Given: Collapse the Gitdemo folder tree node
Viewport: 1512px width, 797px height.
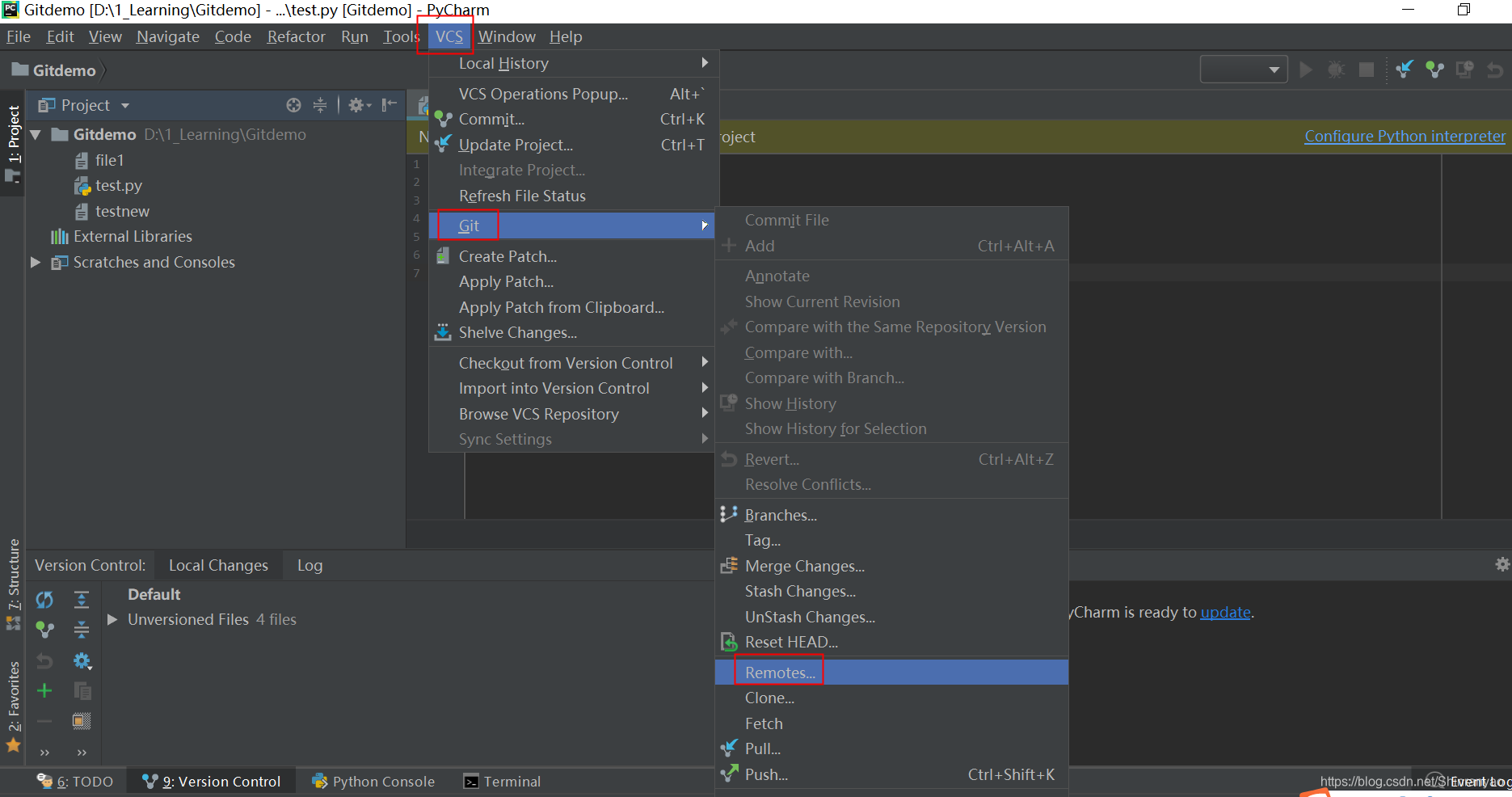Looking at the screenshot, I should (36, 134).
